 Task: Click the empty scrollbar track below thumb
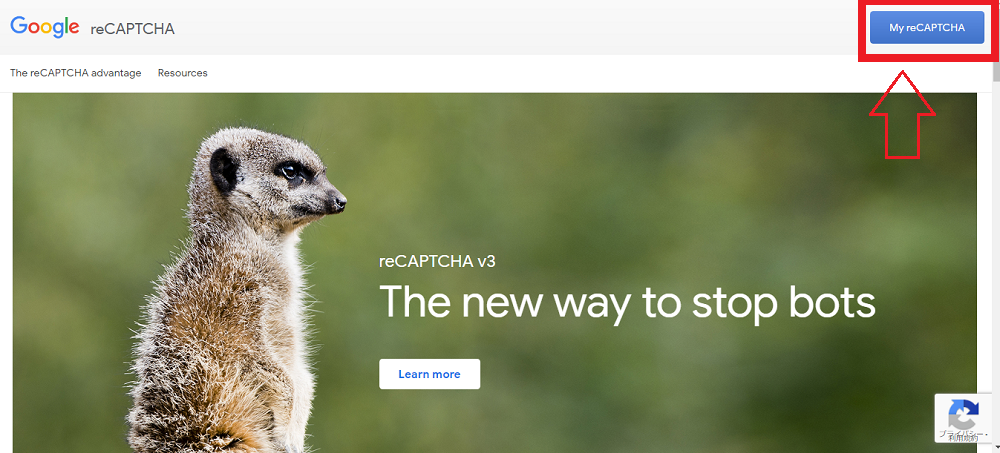996,255
